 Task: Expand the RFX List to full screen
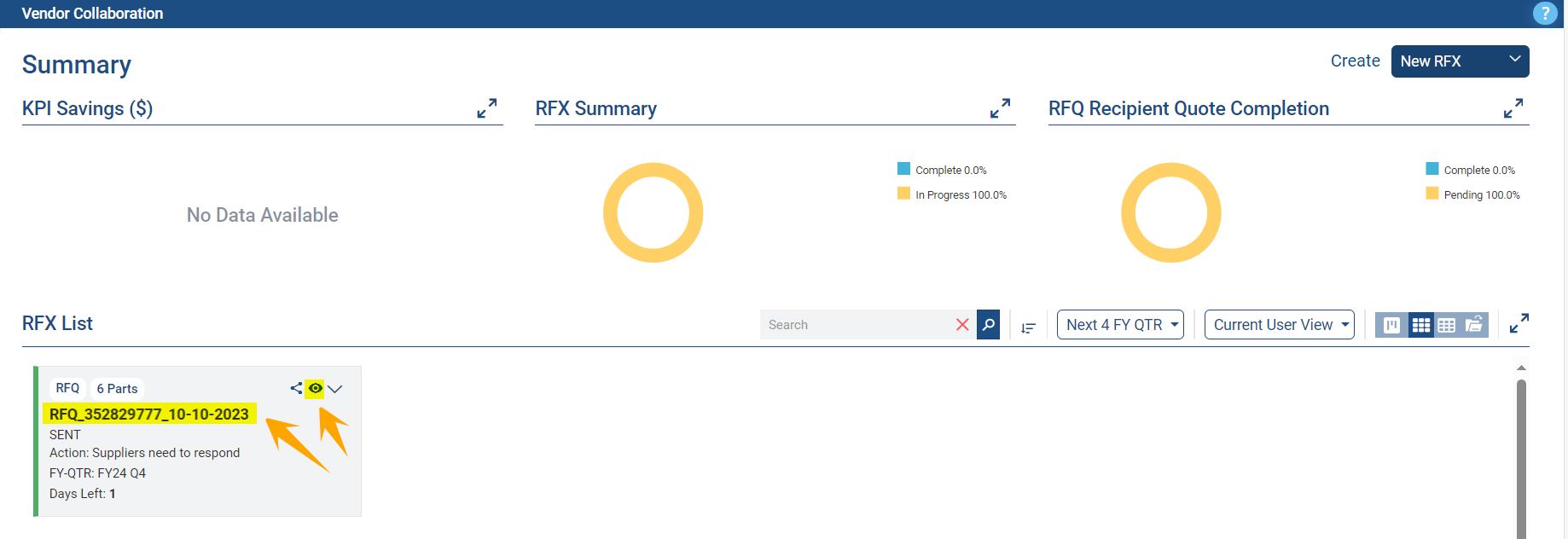[1519, 324]
